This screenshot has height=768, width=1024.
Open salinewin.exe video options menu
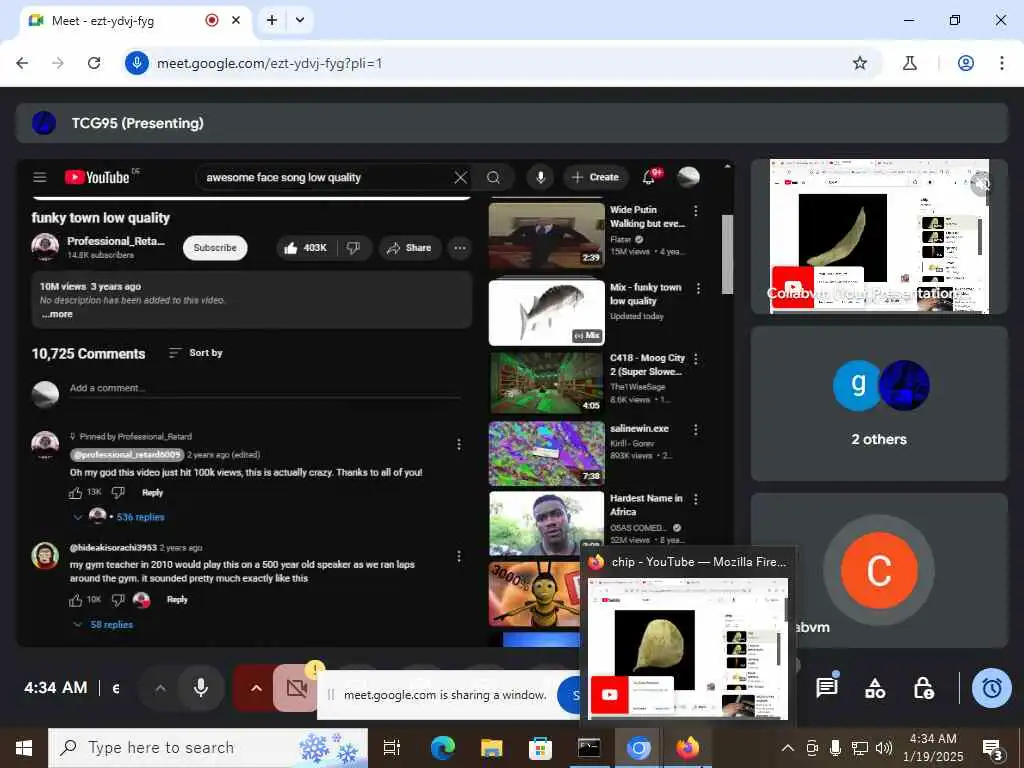tap(696, 430)
